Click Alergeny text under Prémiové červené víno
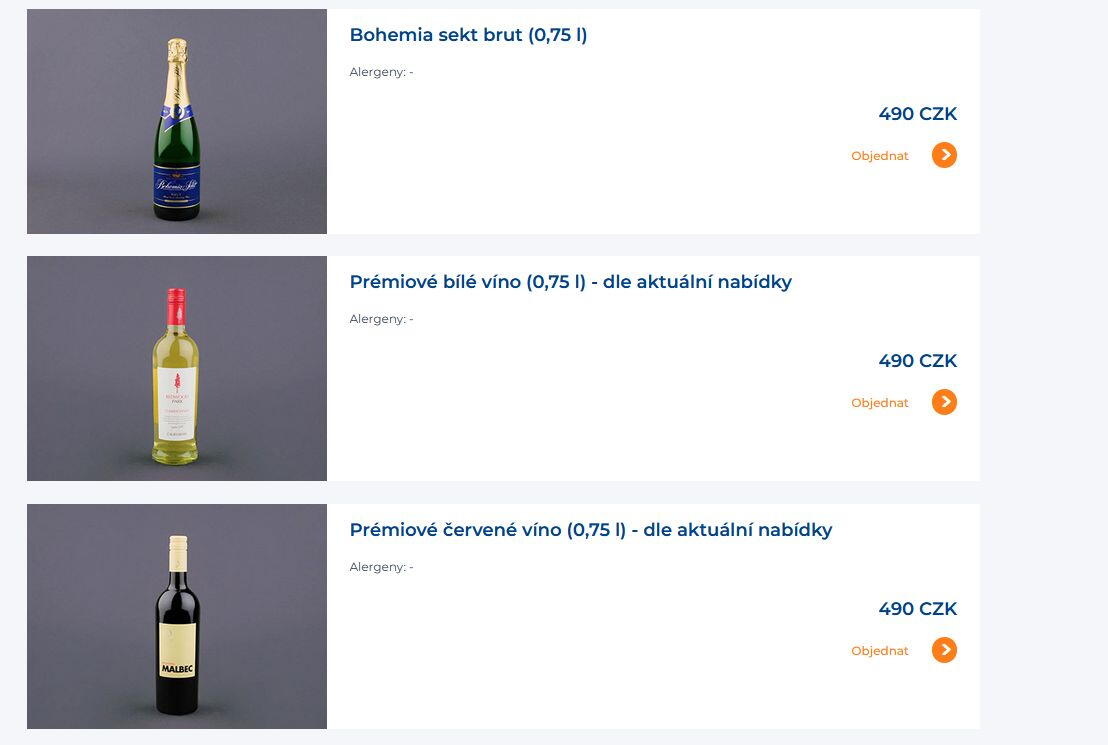 (381, 568)
